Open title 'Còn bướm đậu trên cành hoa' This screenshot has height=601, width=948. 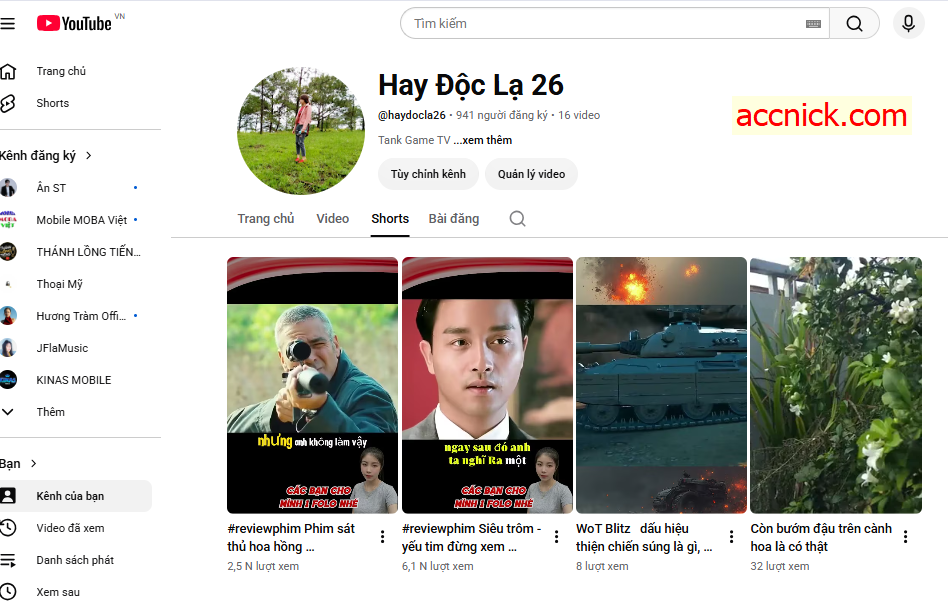[821, 538]
